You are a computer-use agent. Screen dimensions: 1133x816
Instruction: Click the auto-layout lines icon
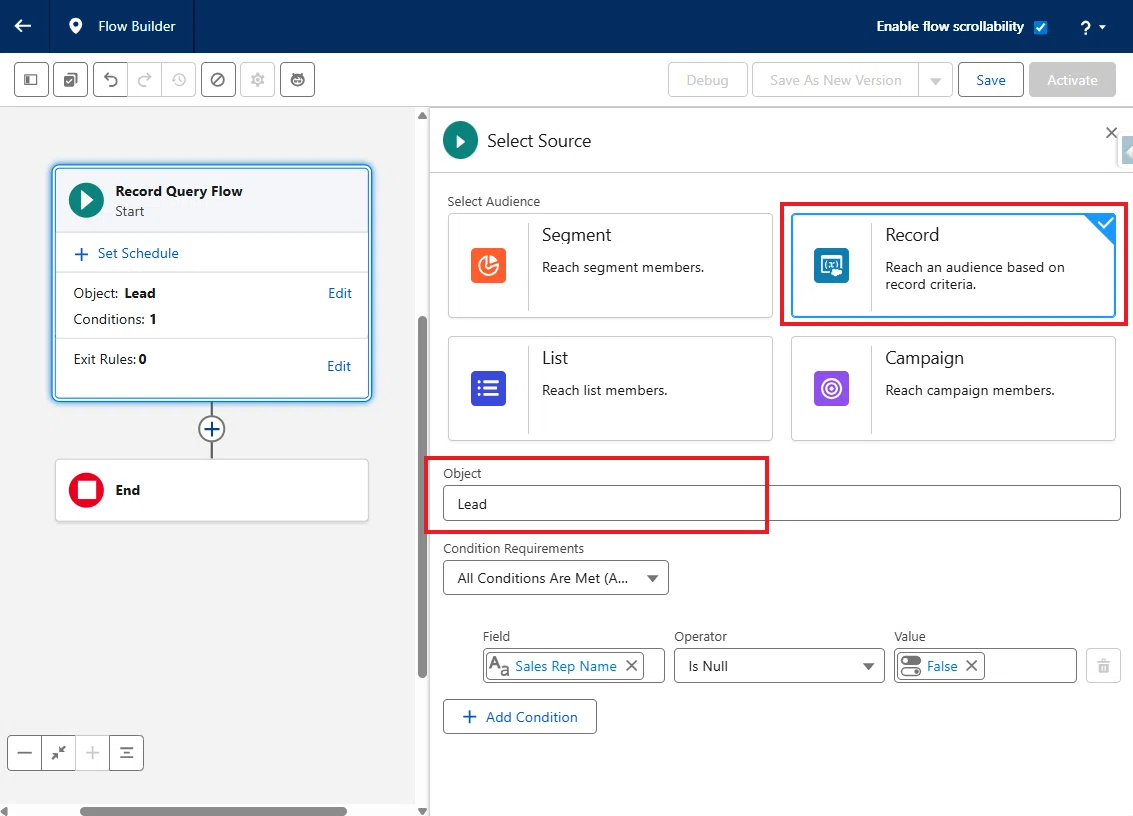tap(126, 753)
